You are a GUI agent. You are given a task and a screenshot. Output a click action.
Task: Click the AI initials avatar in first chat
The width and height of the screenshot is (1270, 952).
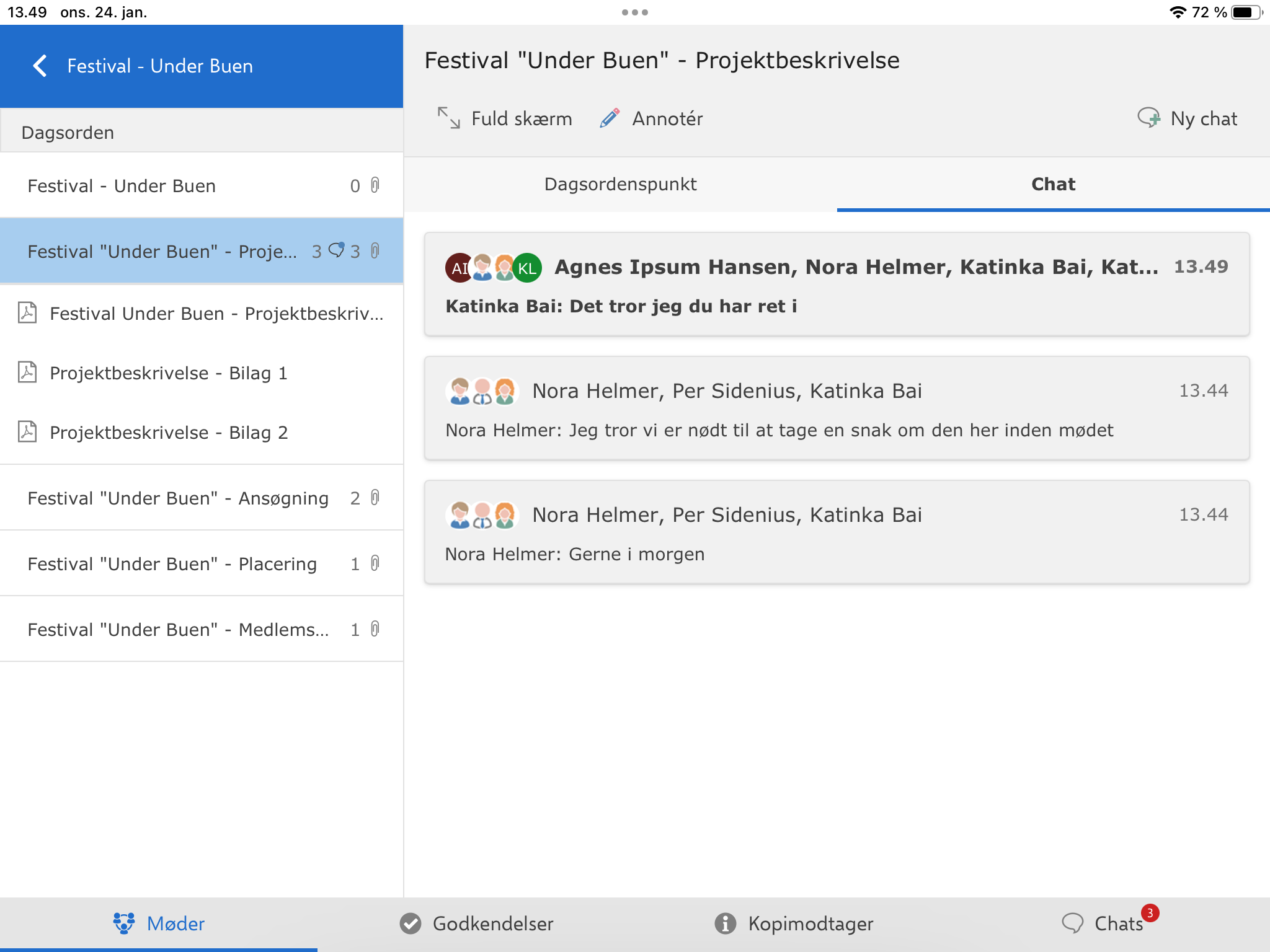tap(459, 268)
